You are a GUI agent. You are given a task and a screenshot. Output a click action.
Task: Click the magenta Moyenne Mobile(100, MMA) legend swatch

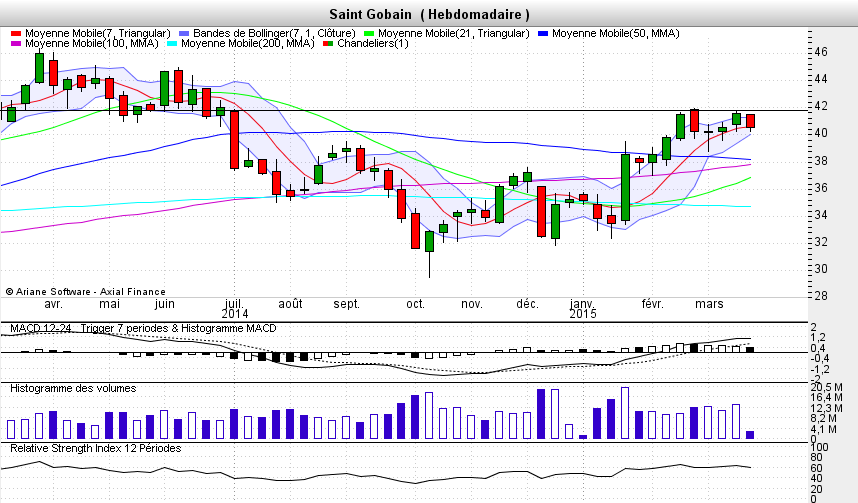pos(16,43)
